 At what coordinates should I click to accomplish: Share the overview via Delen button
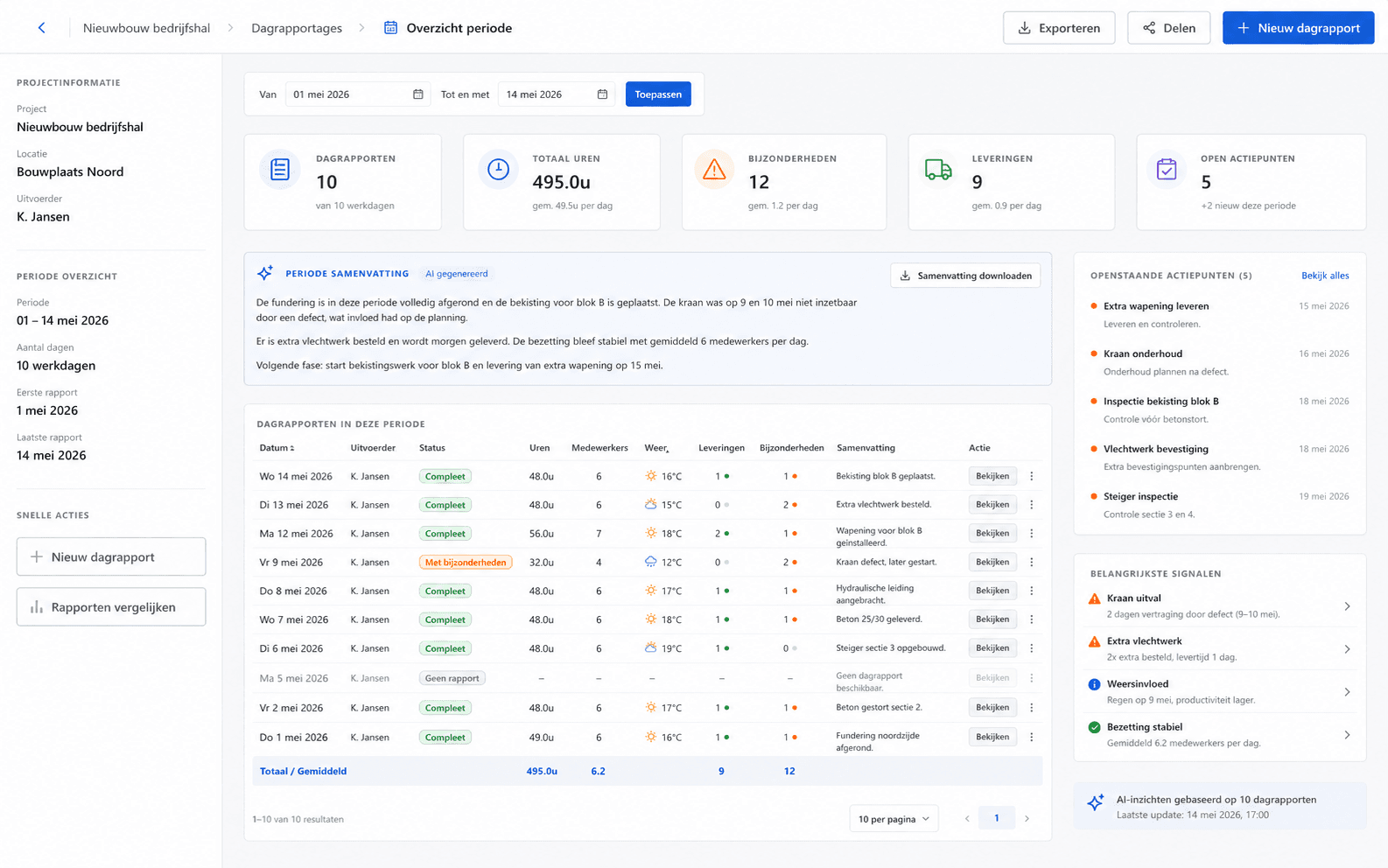click(1168, 28)
